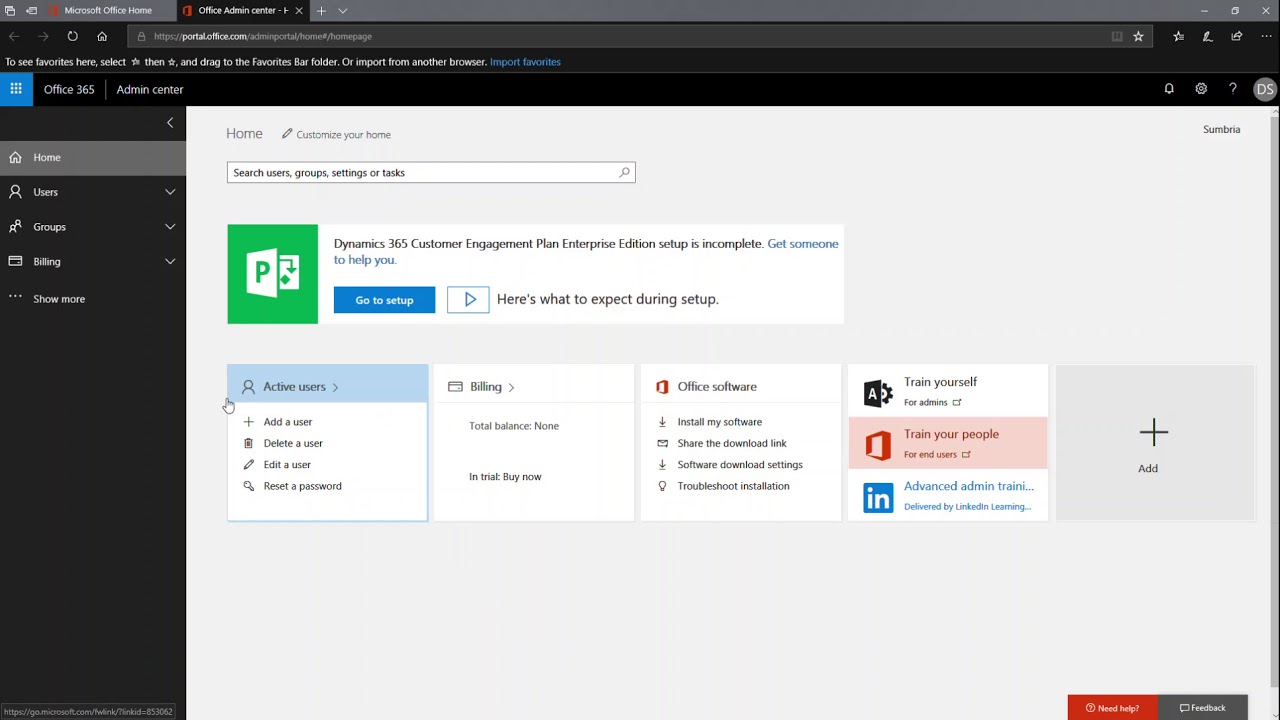This screenshot has width=1280, height=720.
Task: Open the notifications bell
Action: (1169, 89)
